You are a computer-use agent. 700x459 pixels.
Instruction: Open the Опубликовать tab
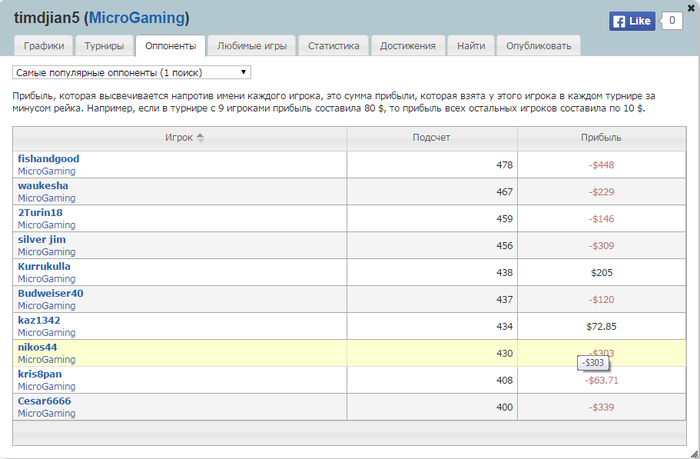pyautogui.click(x=538, y=46)
